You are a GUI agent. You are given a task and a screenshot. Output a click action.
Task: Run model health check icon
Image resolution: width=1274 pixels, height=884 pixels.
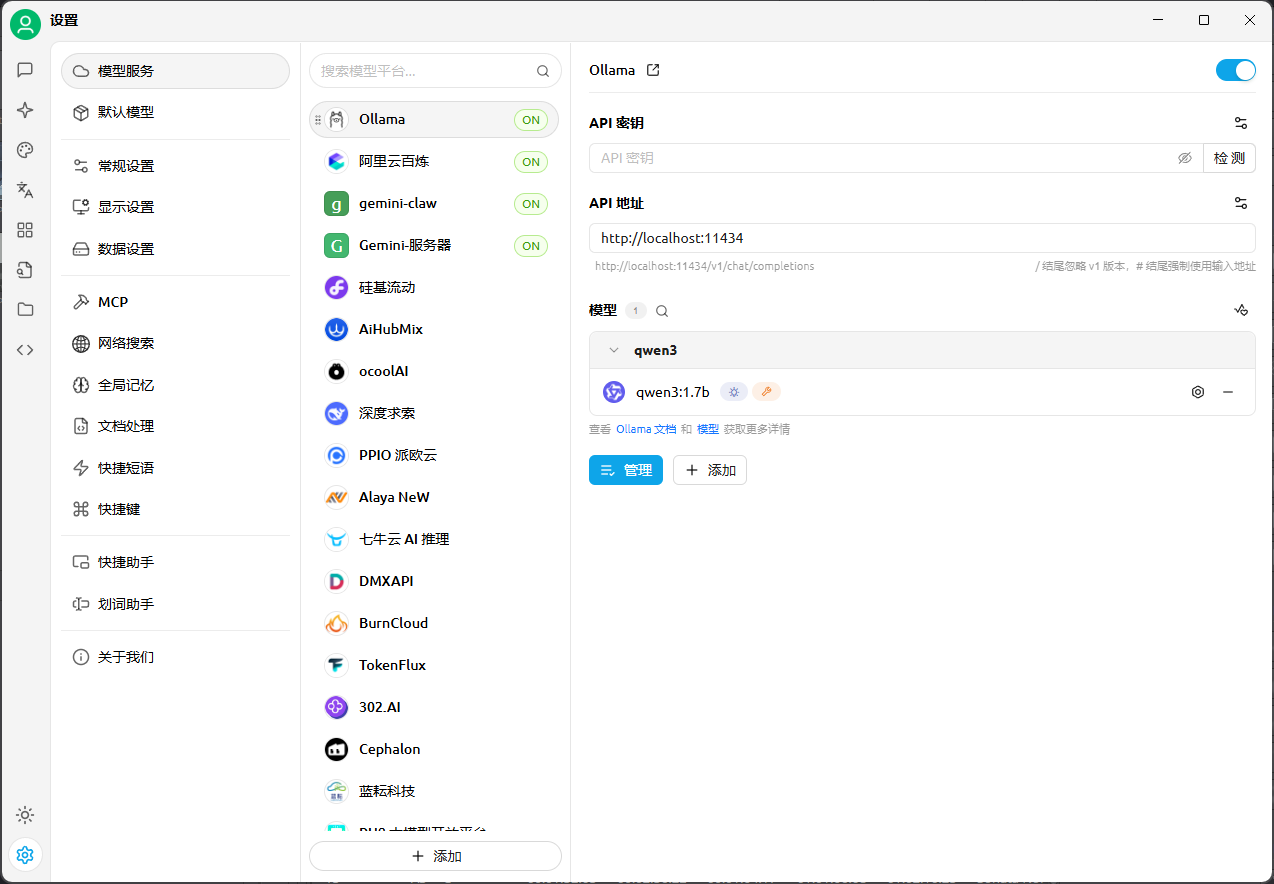pos(1241,310)
